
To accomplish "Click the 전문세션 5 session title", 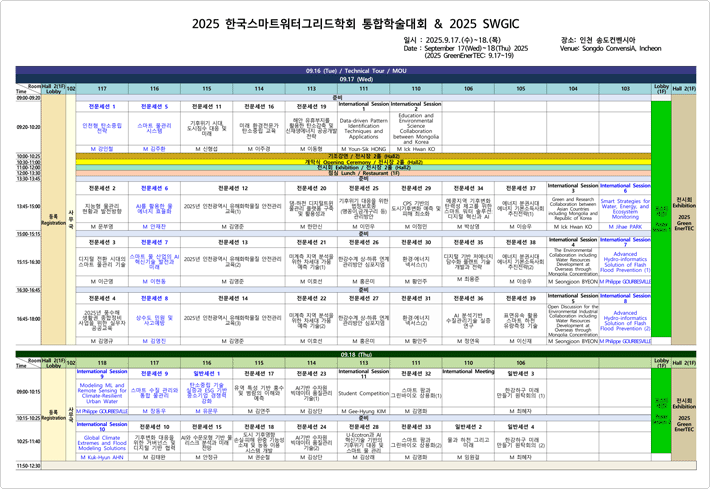I will [x=159, y=105].
